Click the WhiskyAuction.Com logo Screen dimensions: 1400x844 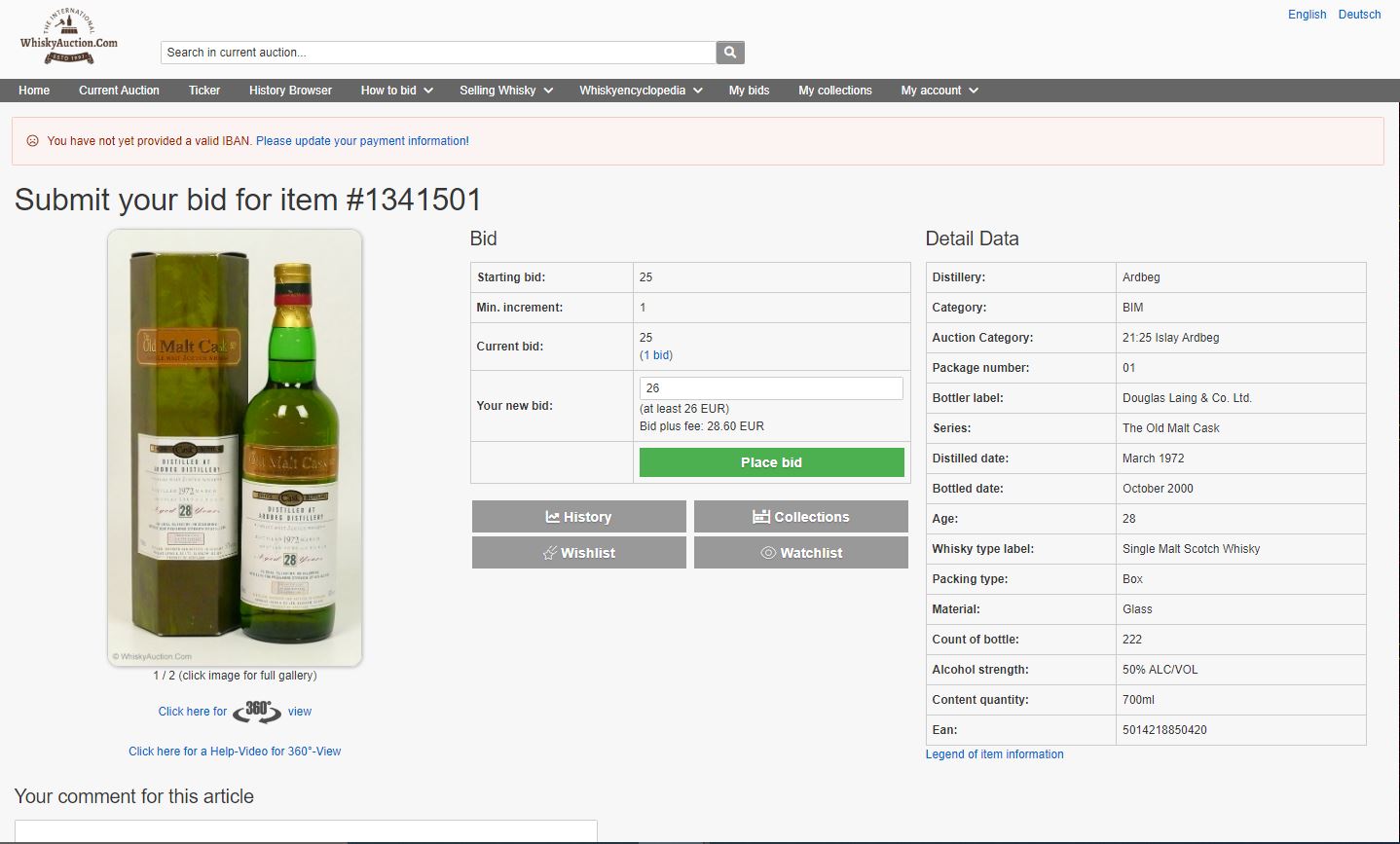pos(69,38)
